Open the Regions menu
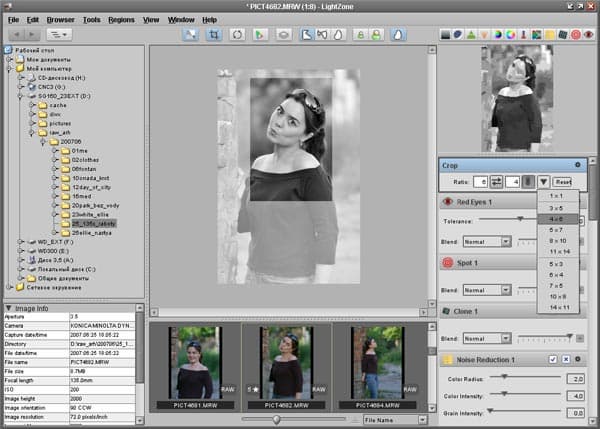The image size is (600, 429). (121, 19)
